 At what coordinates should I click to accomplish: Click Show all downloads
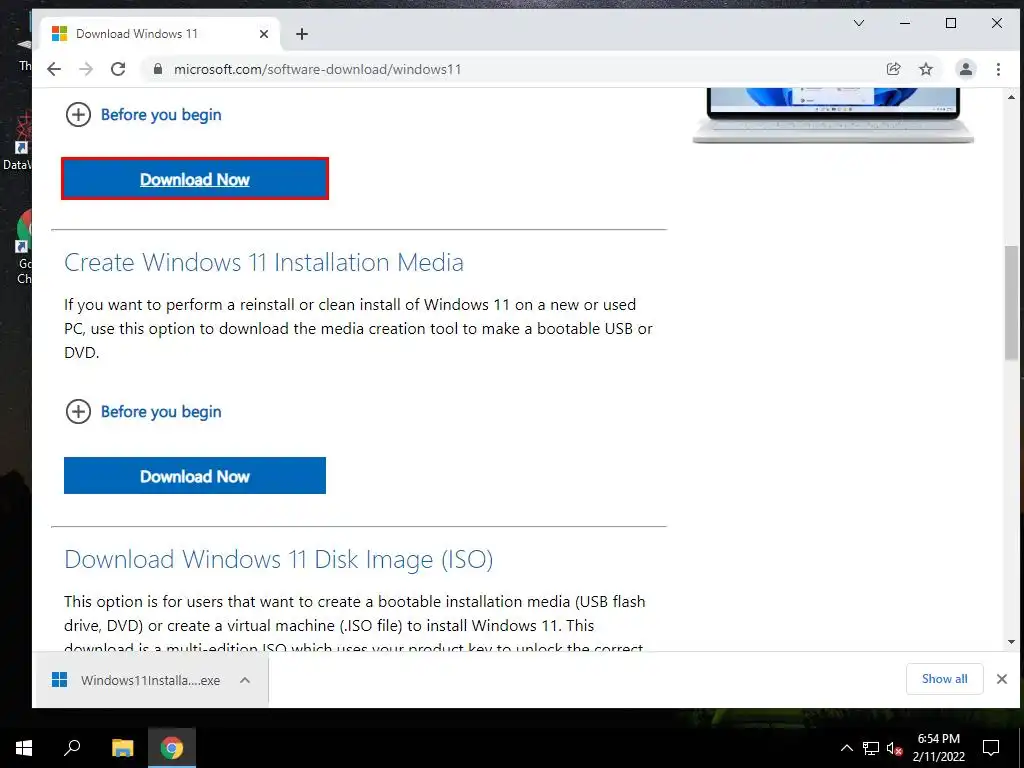point(944,679)
